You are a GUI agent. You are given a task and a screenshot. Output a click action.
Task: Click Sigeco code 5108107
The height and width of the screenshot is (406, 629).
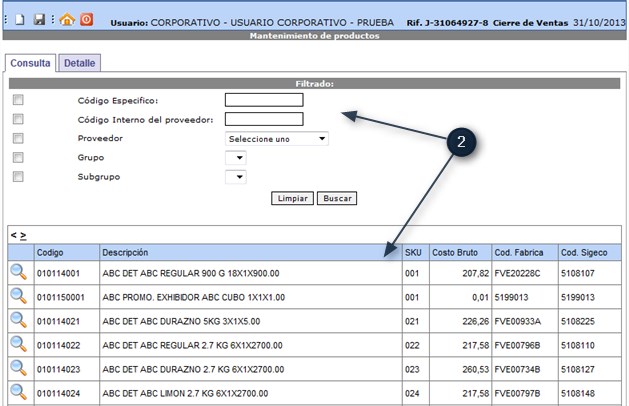[578, 274]
